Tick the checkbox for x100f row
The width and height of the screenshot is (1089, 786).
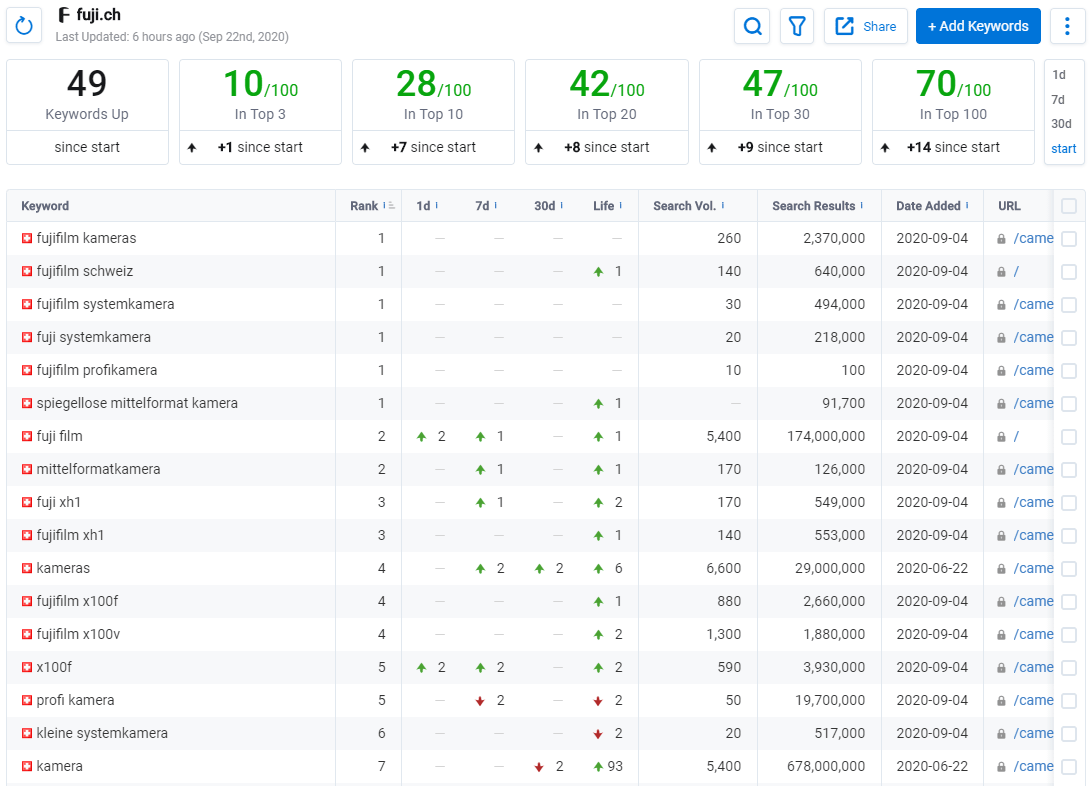click(1069, 667)
